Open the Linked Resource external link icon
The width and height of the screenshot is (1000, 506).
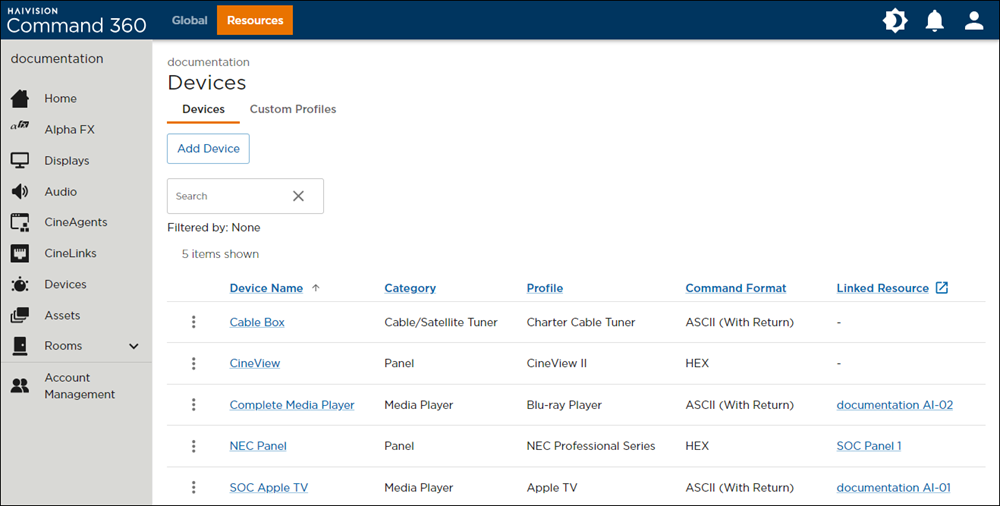coord(941,288)
